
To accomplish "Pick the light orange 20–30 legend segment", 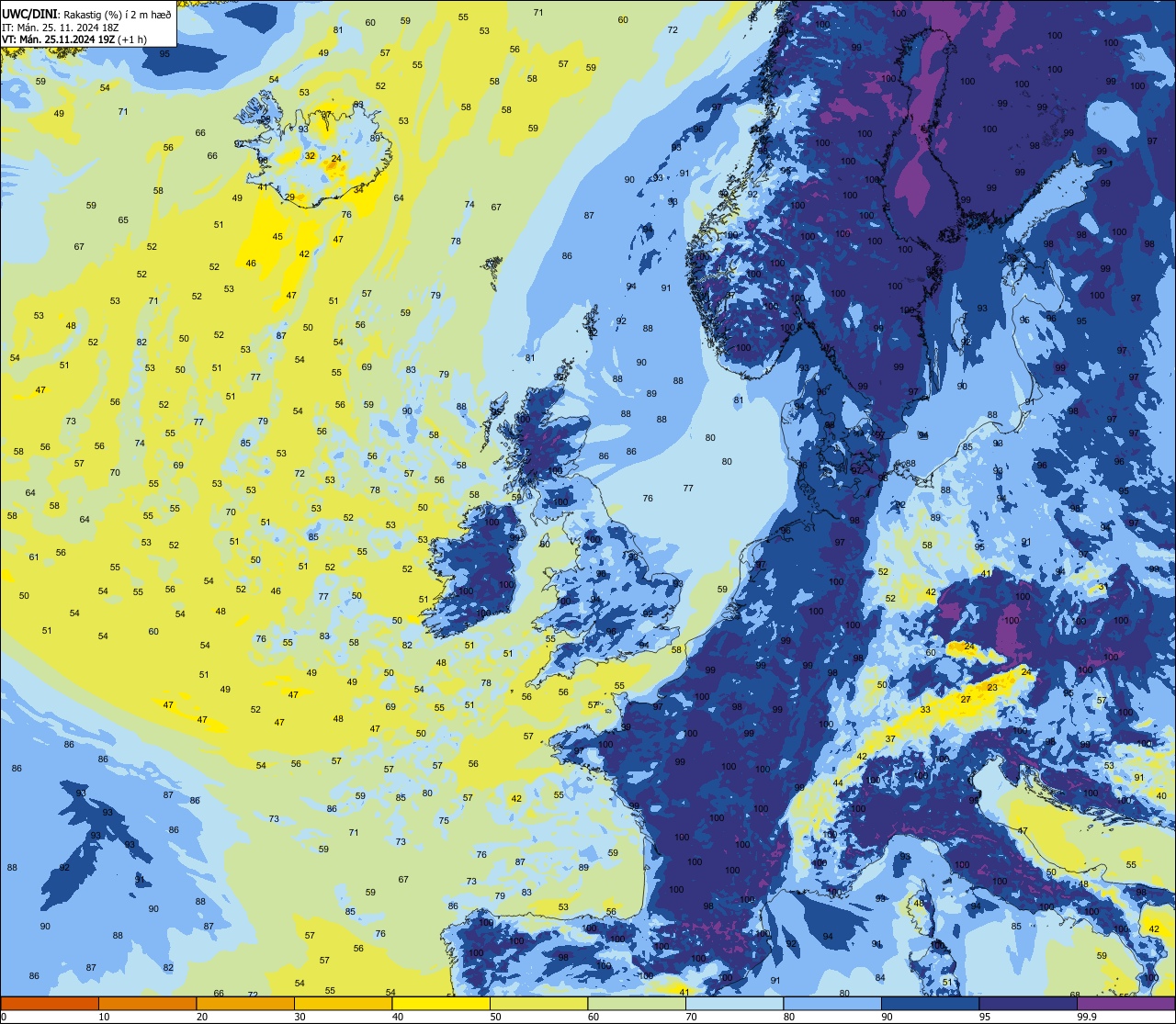I will coord(245,1003).
